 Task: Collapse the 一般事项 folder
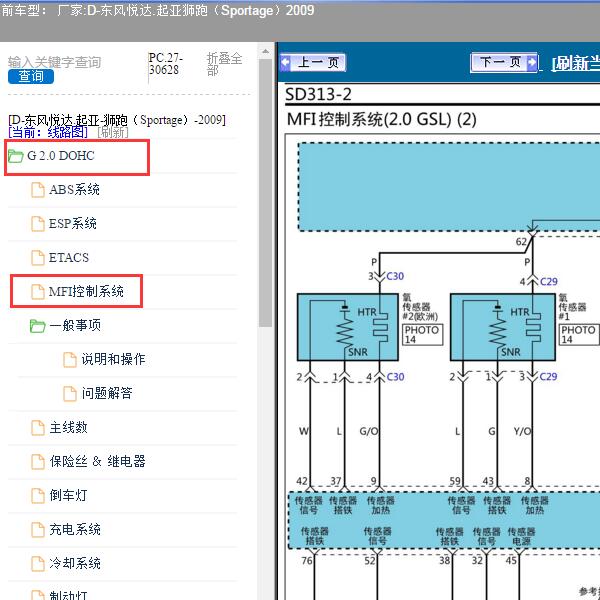pyautogui.click(x=75, y=325)
